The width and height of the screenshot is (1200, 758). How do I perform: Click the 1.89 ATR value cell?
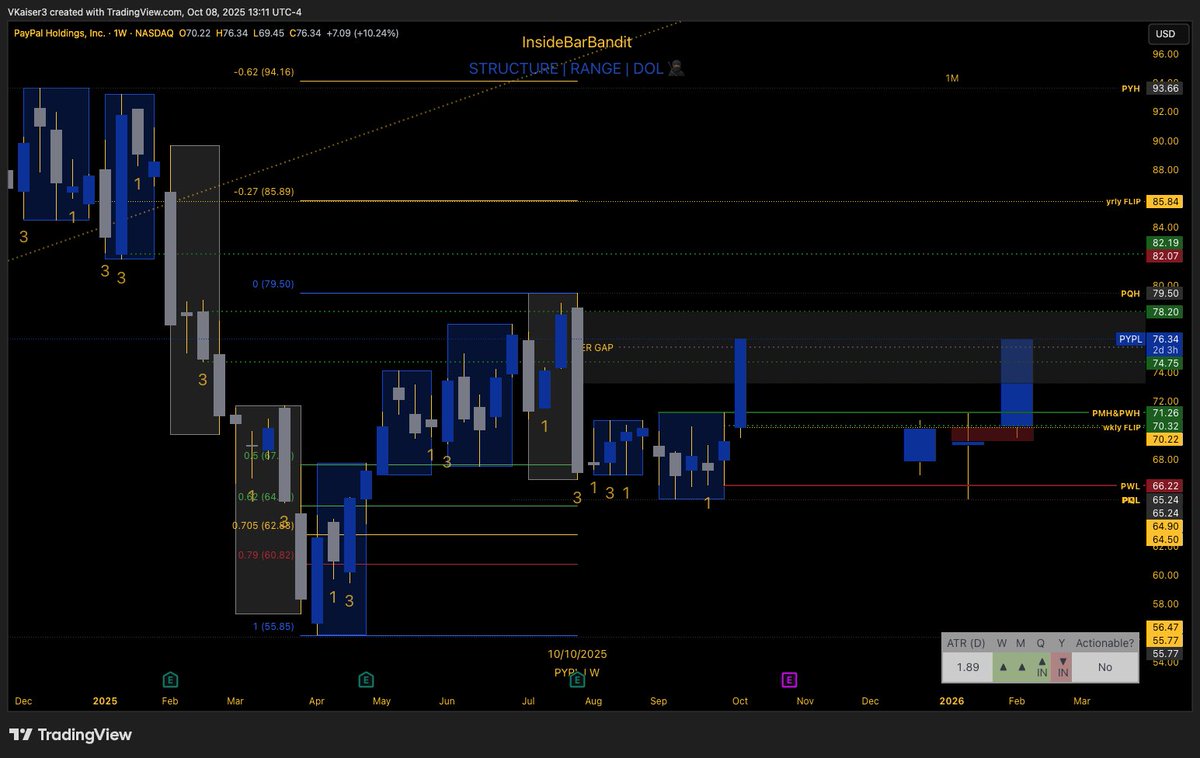(966, 668)
